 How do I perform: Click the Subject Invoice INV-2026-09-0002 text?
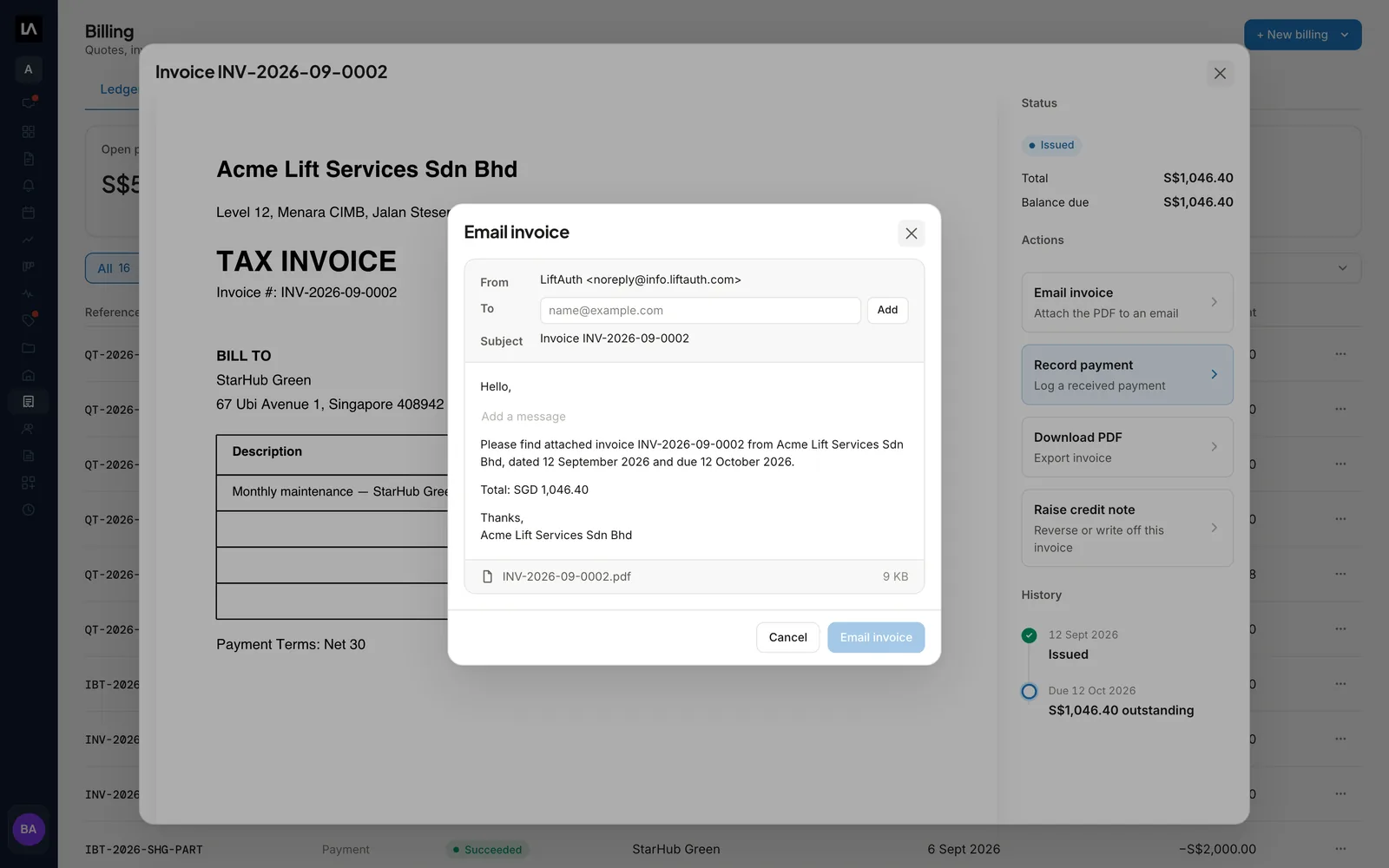(615, 339)
